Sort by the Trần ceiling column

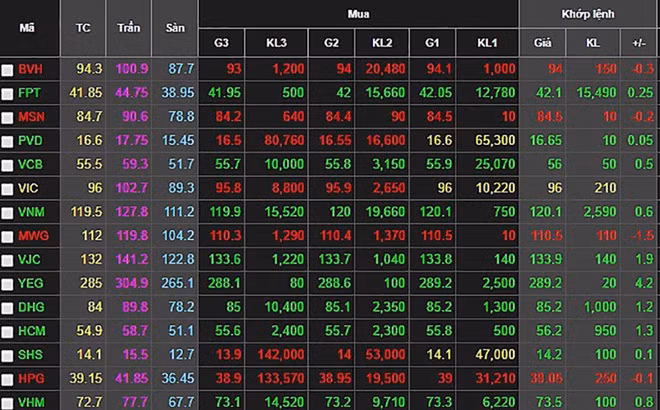pyautogui.click(x=128, y=28)
